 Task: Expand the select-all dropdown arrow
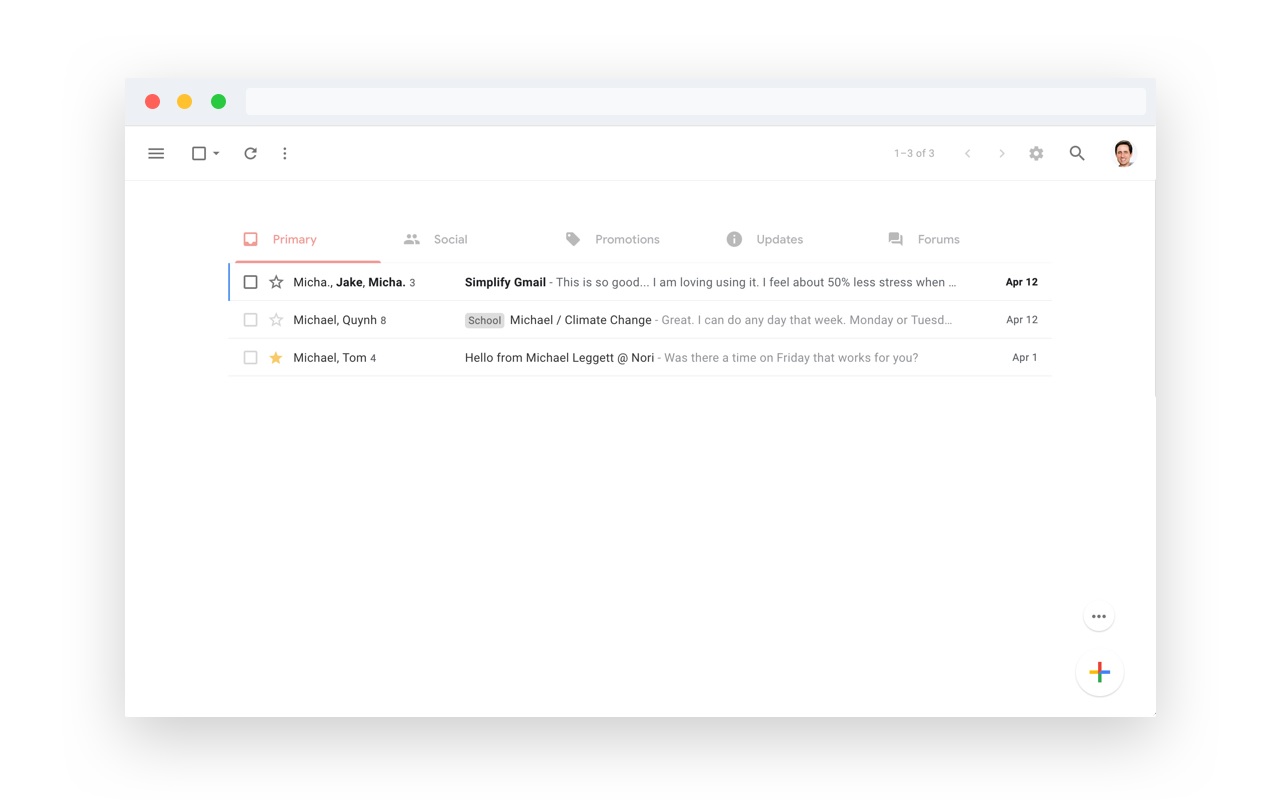[216, 153]
